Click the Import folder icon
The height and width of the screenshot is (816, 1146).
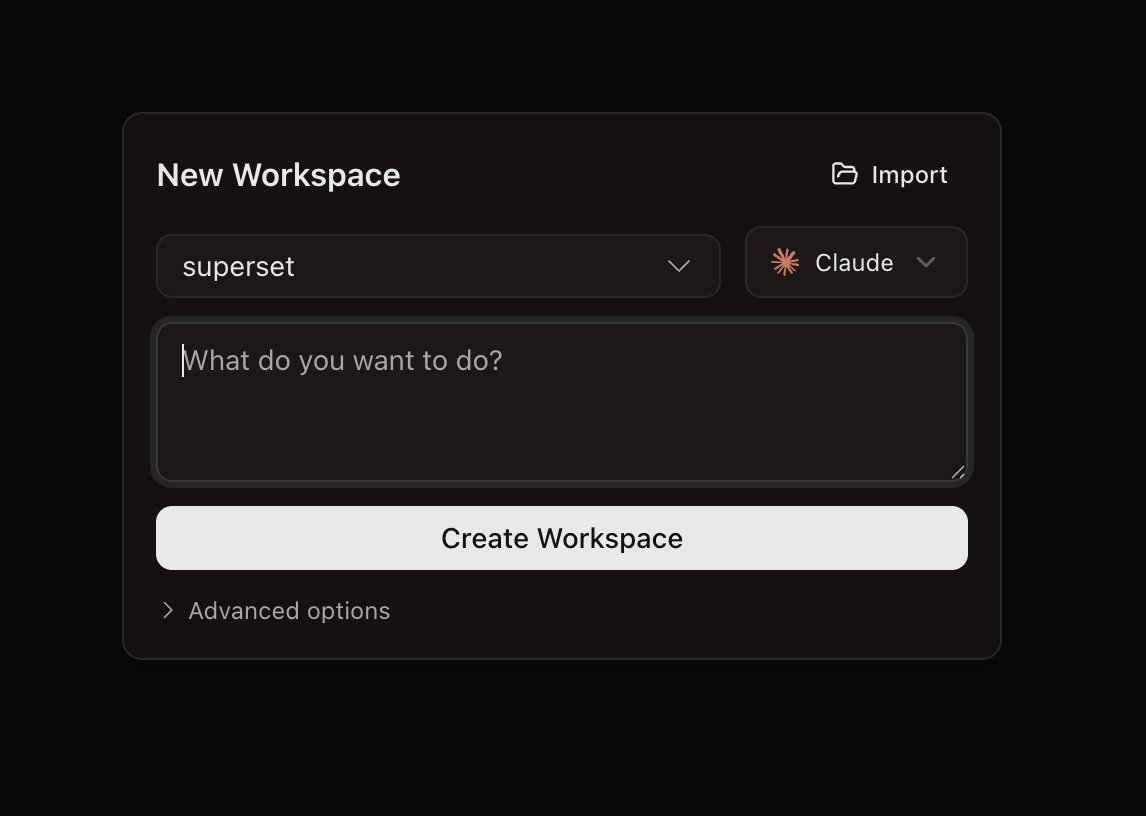point(844,174)
